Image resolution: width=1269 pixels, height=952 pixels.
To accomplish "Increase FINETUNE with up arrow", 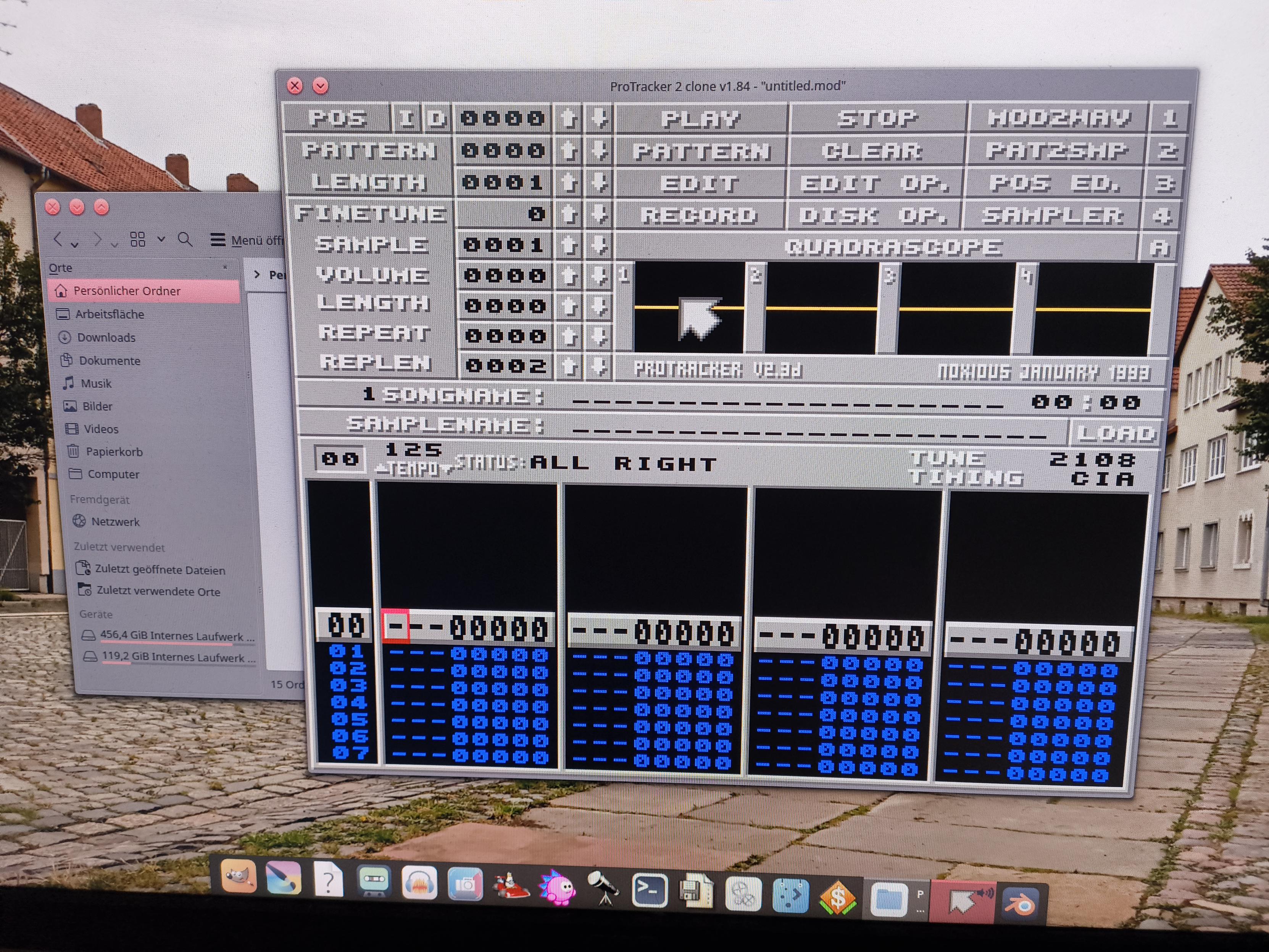I will [x=569, y=214].
